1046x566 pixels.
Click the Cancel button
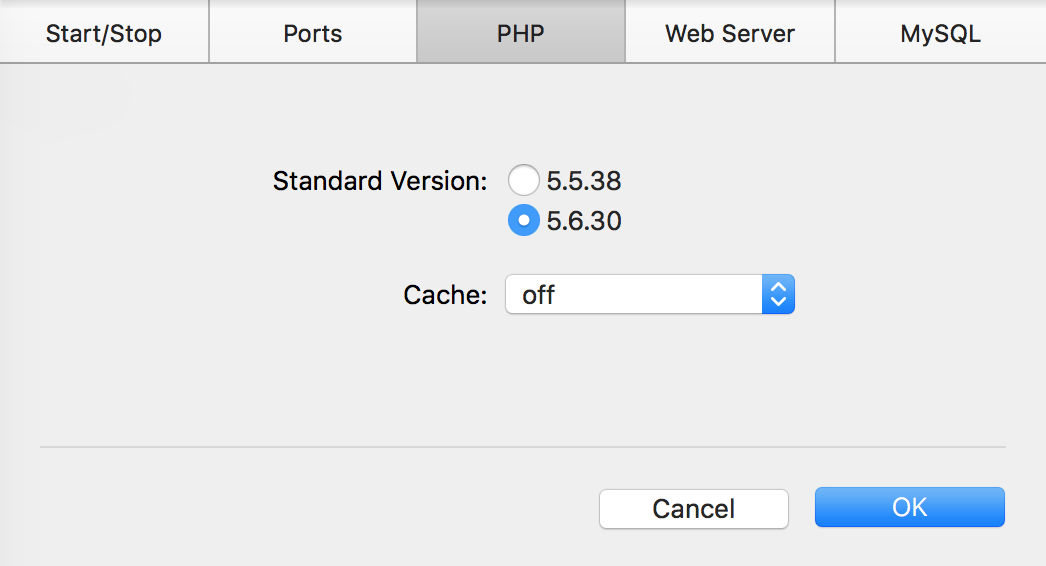693,508
